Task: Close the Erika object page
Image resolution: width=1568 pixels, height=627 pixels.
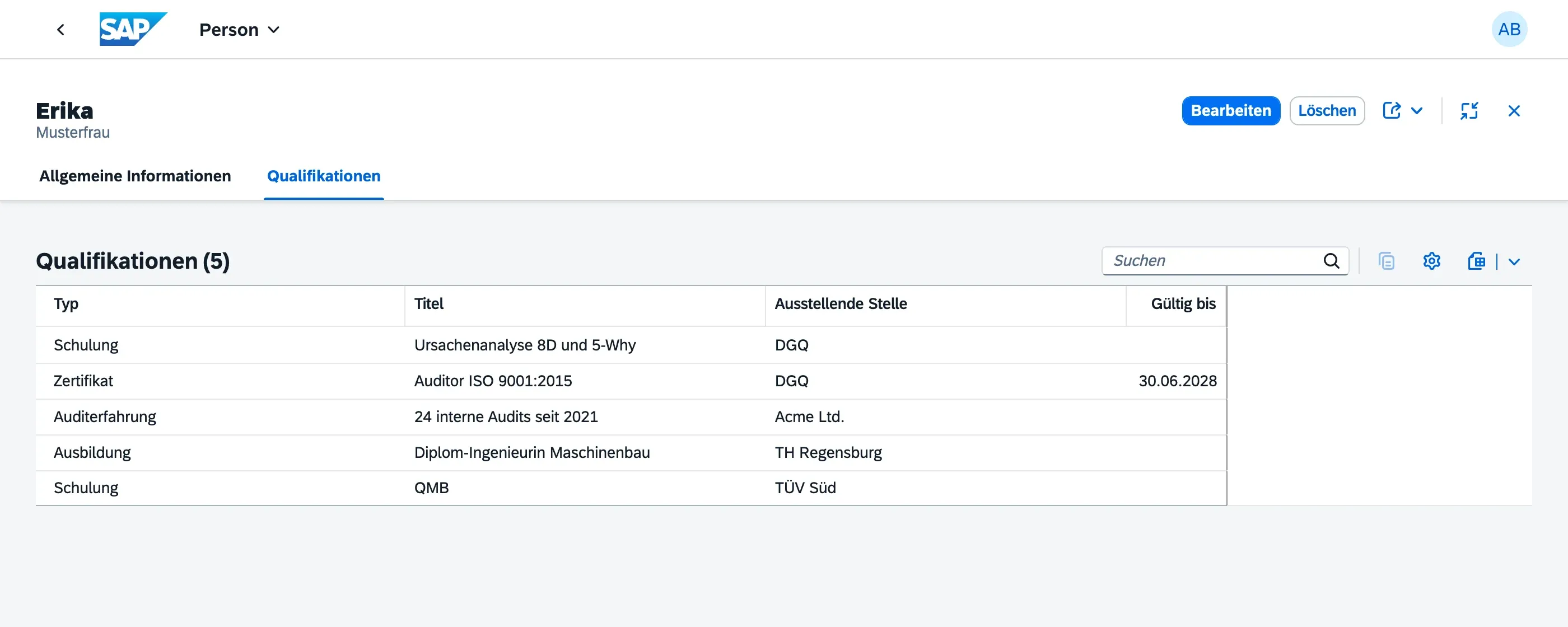Action: pyautogui.click(x=1514, y=111)
